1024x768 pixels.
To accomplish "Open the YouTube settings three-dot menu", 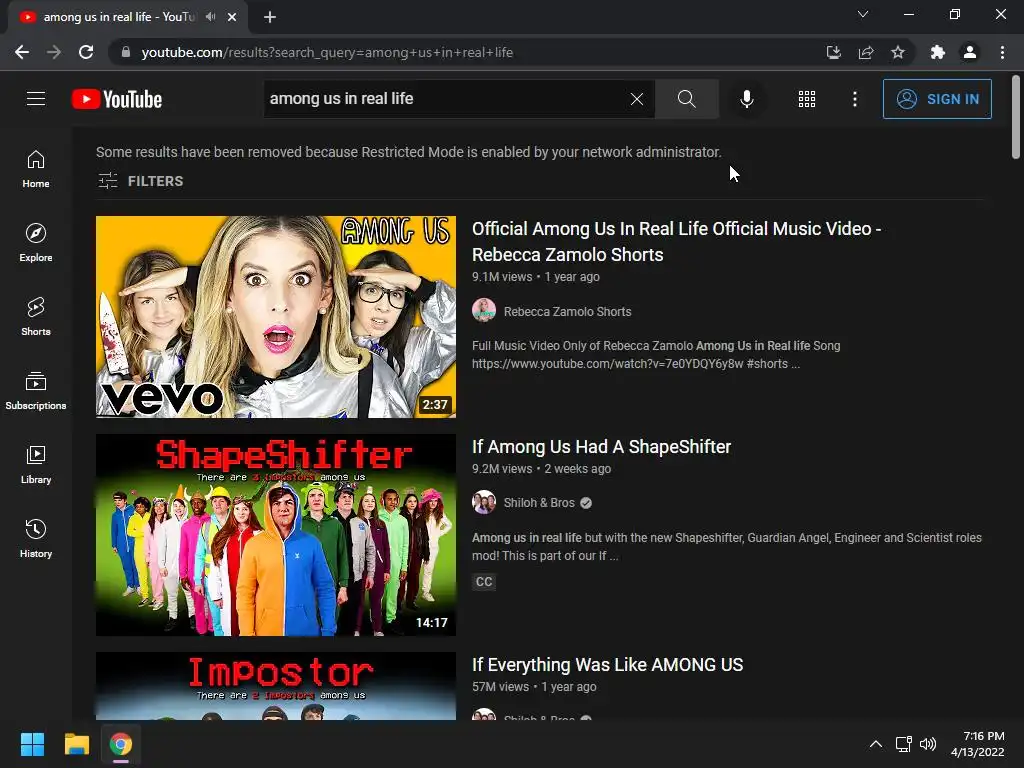I will click(855, 99).
